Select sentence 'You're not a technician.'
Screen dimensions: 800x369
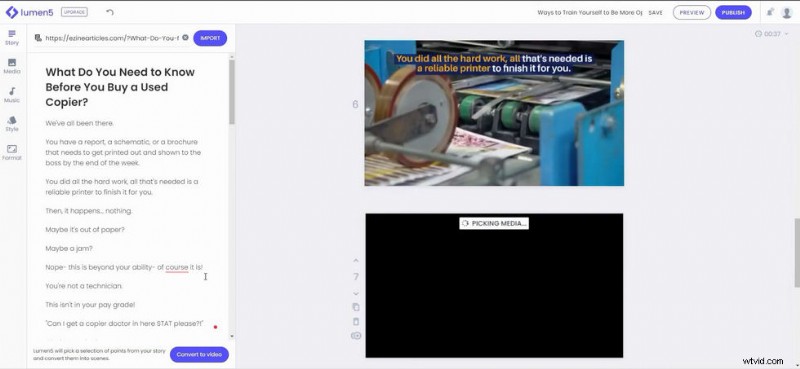(84, 286)
